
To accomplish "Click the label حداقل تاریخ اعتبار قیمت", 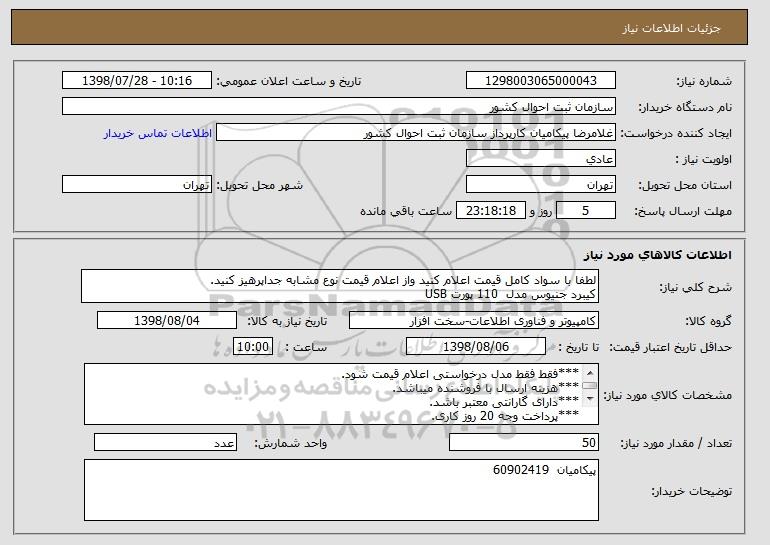I will [671, 347].
